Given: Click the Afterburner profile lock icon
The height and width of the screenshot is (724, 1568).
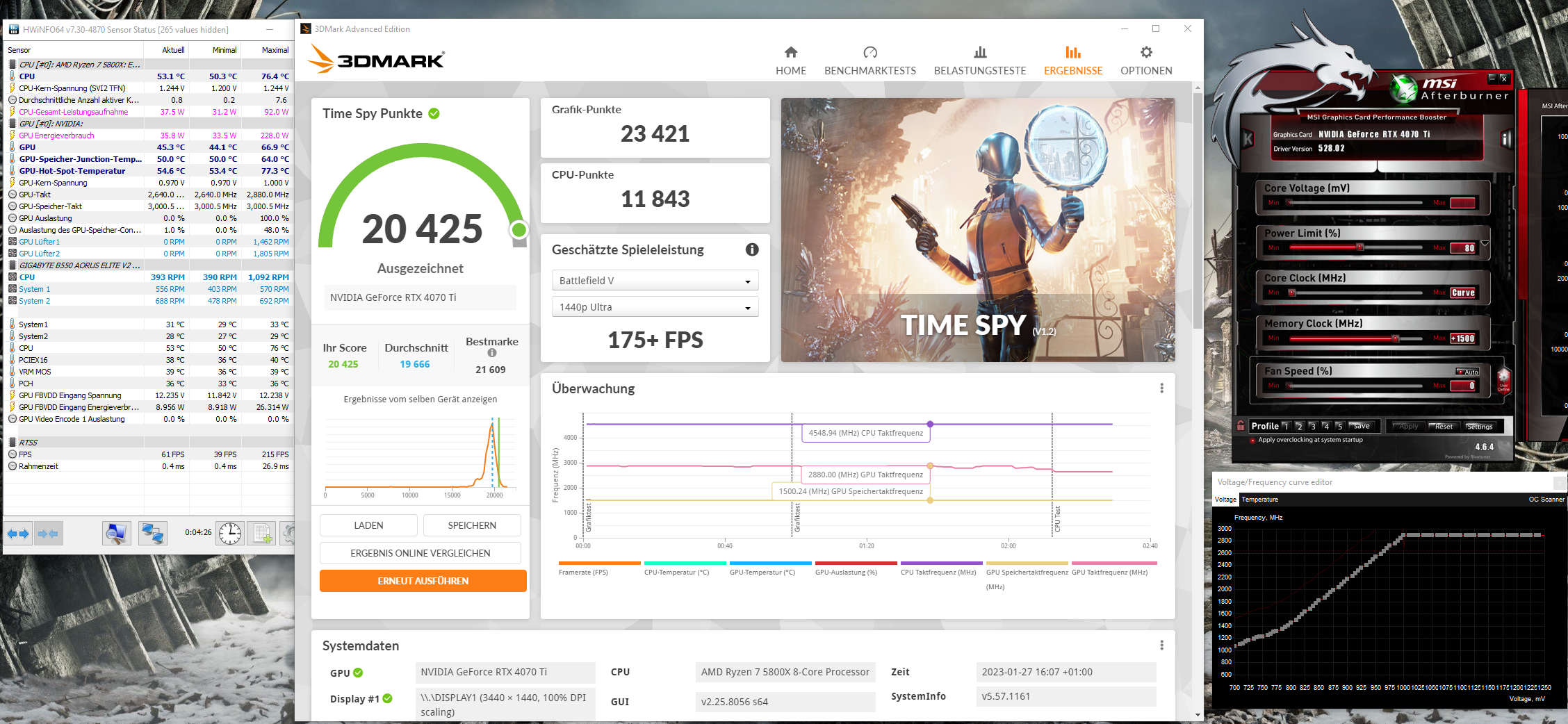Looking at the screenshot, I should [x=1241, y=426].
